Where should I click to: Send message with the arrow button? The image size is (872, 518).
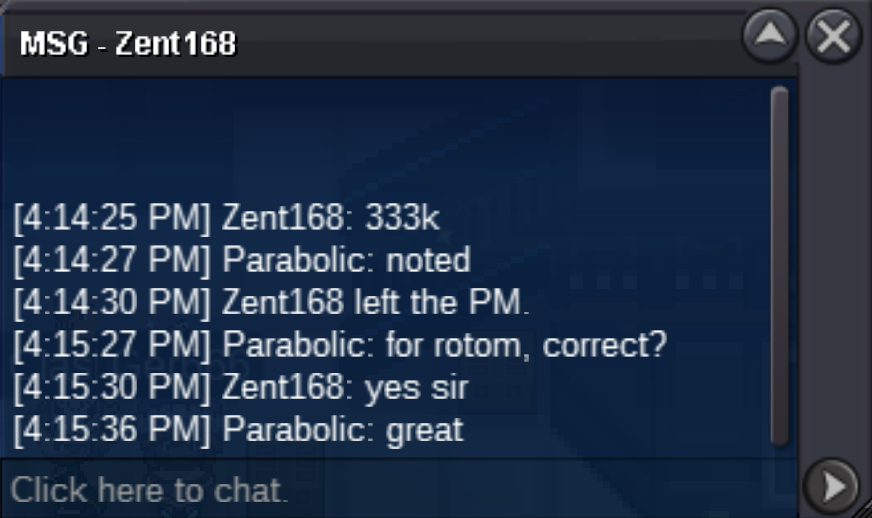[831, 487]
